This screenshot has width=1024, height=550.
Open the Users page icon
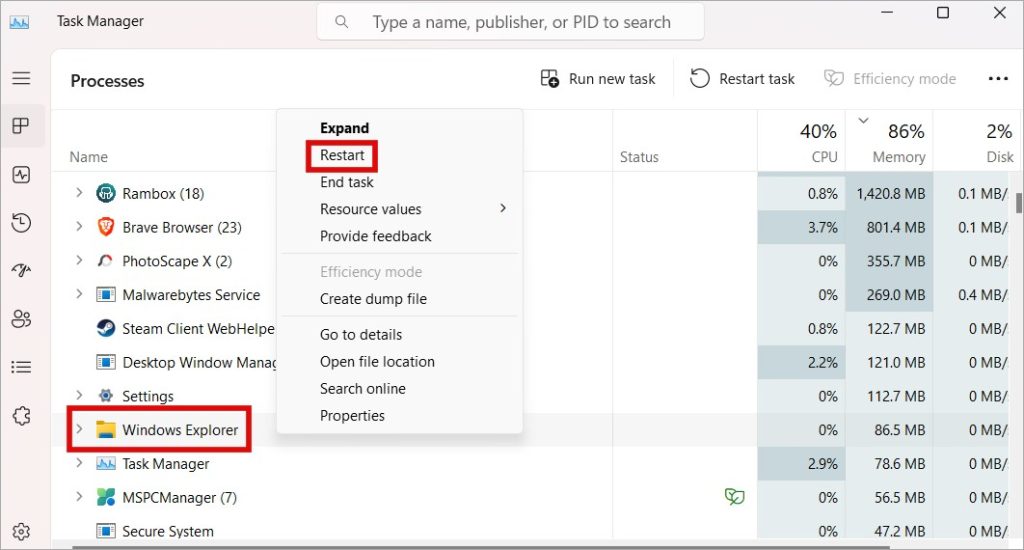(21, 319)
